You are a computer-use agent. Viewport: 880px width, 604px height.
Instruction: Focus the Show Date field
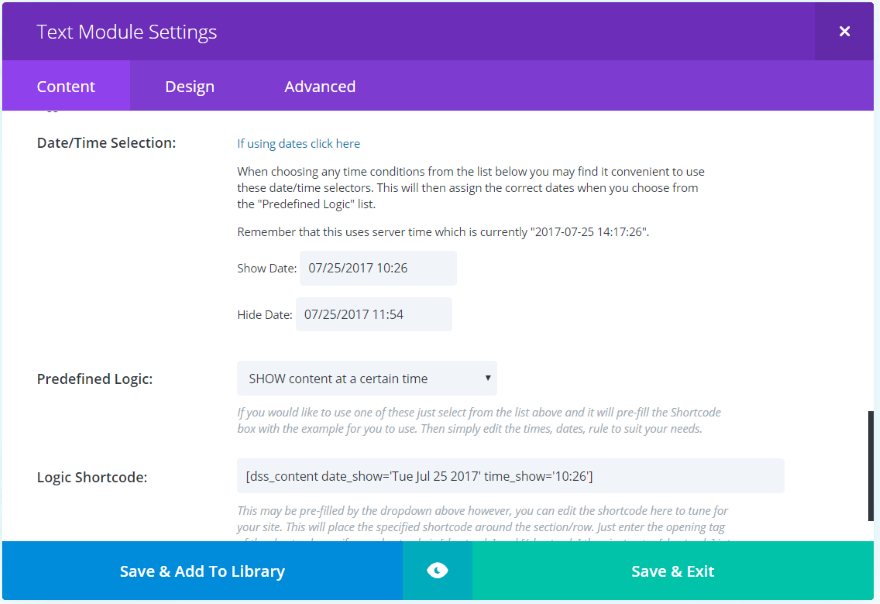coord(378,268)
